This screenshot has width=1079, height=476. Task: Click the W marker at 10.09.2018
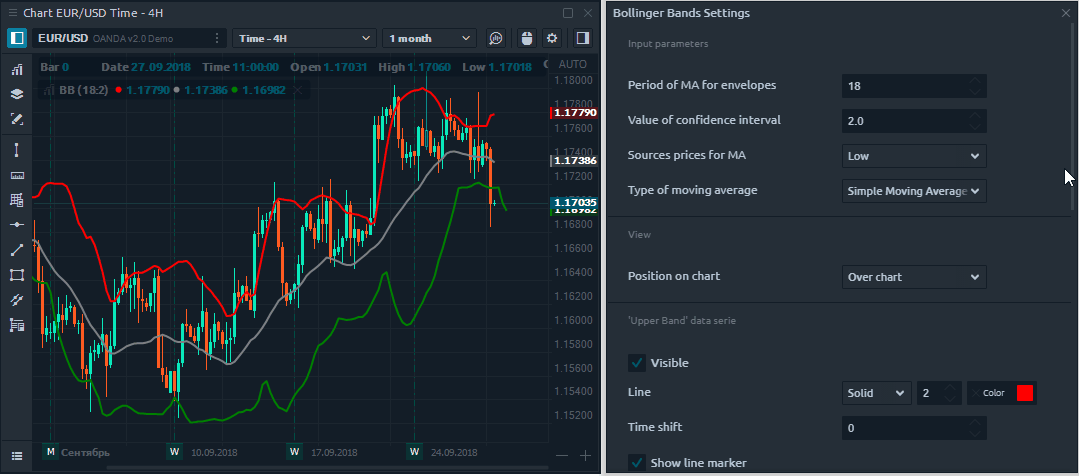[x=175, y=452]
